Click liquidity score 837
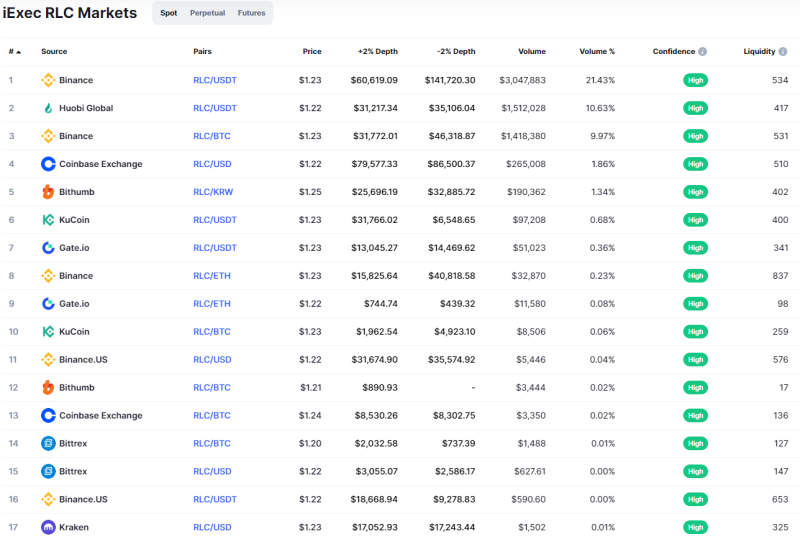Image resolution: width=800 pixels, height=539 pixels. click(780, 276)
